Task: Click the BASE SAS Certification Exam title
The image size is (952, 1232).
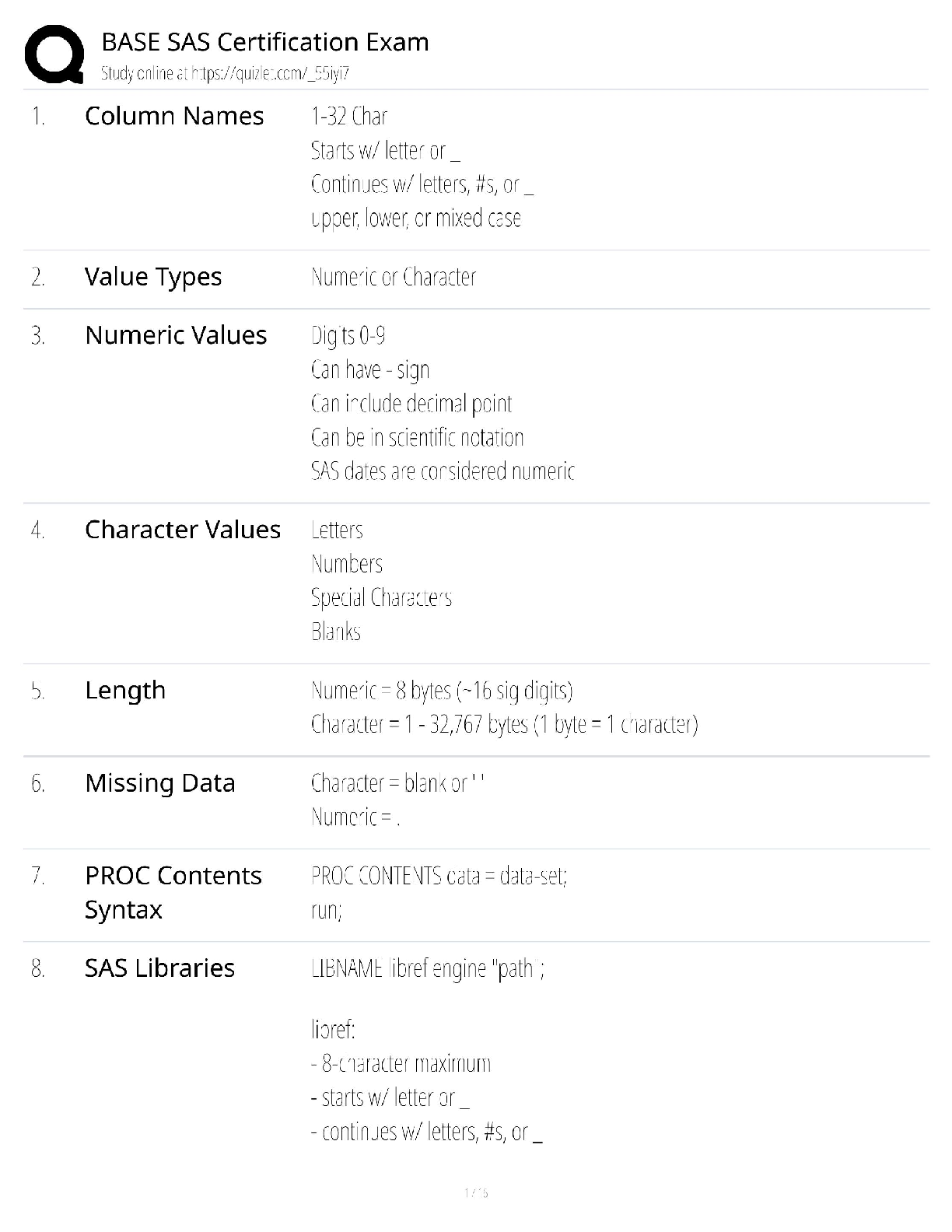Action: pyautogui.click(x=265, y=41)
